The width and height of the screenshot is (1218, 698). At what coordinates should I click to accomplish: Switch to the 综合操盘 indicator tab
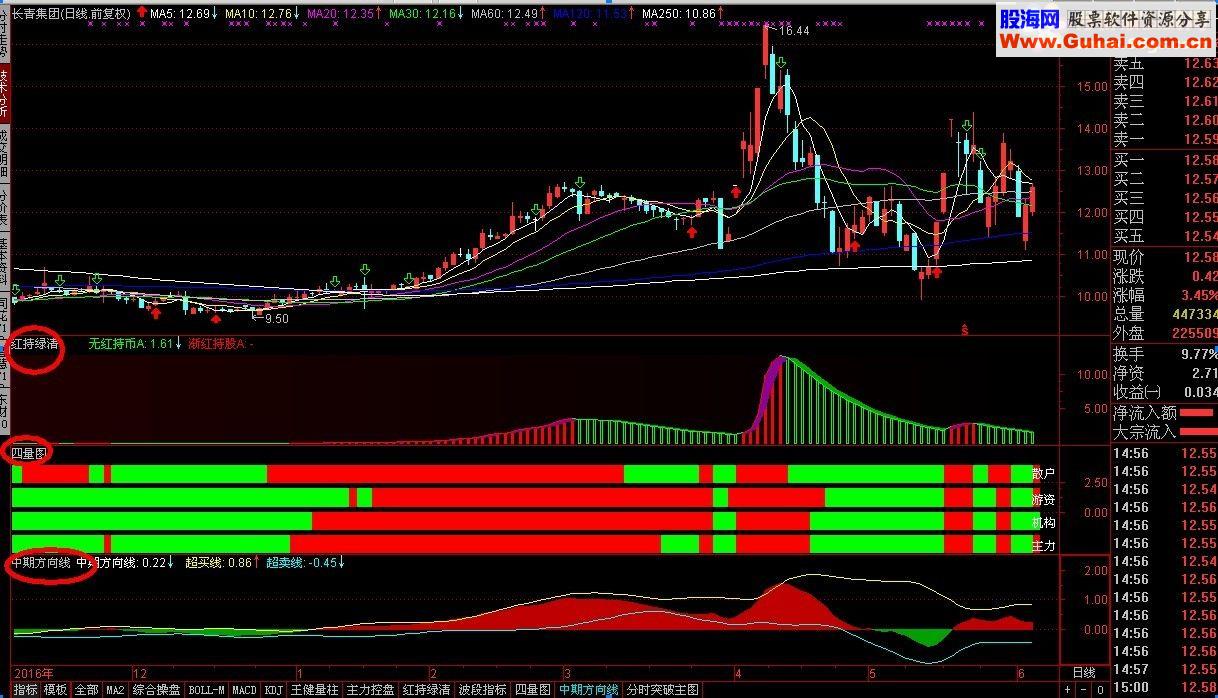coord(158,690)
